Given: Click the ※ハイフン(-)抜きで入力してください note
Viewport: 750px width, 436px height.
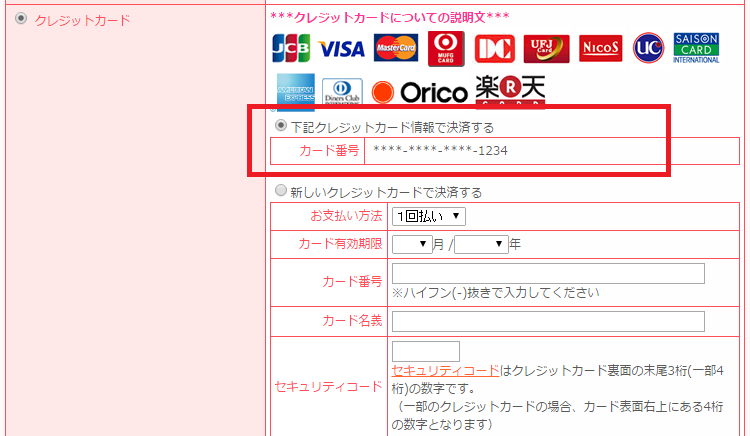Looking at the screenshot, I should click(x=496, y=293).
